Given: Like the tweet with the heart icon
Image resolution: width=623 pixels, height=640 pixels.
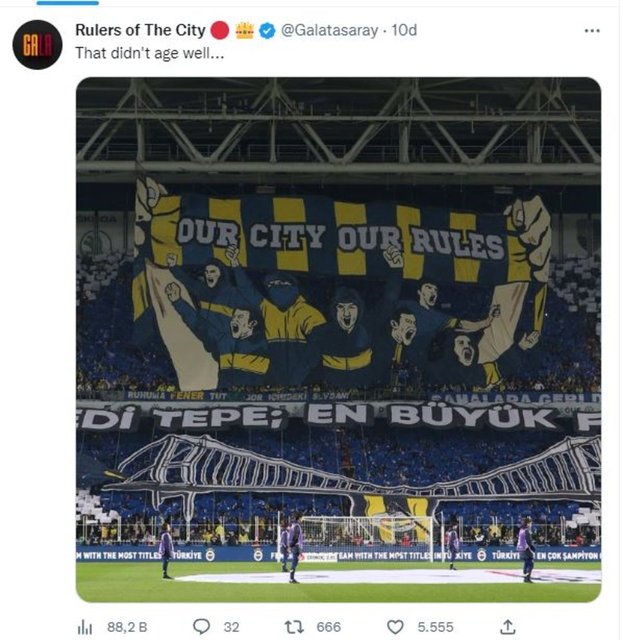Looking at the screenshot, I should [396, 627].
